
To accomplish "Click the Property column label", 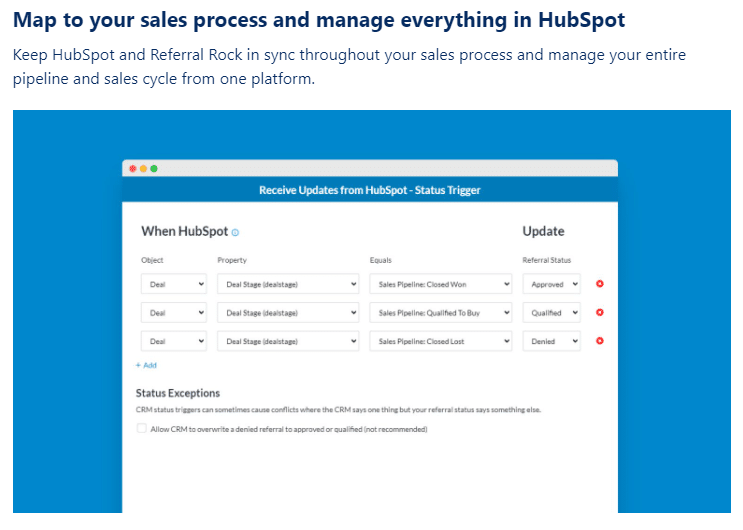I will click(x=232, y=260).
